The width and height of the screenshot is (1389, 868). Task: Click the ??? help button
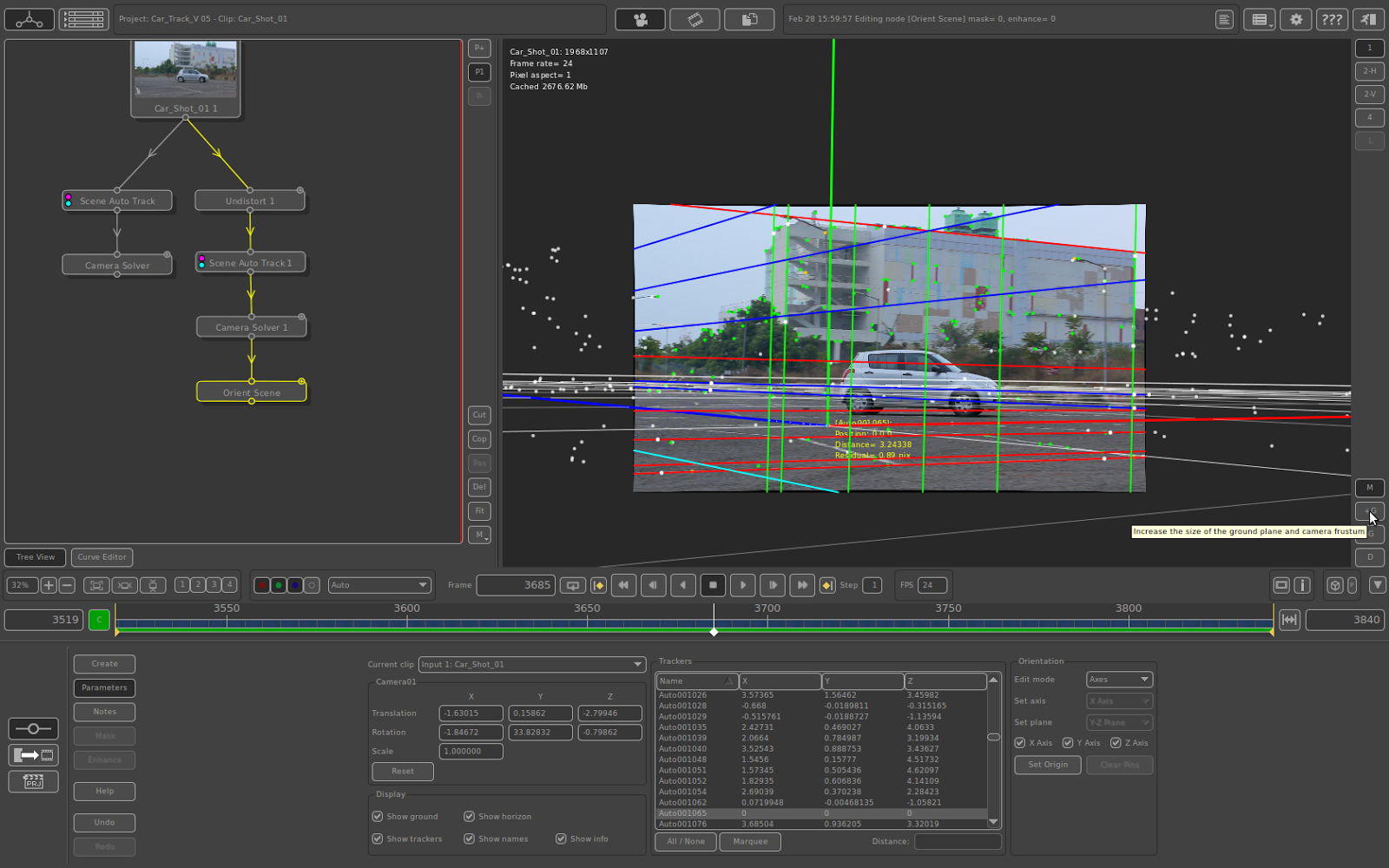(1332, 19)
